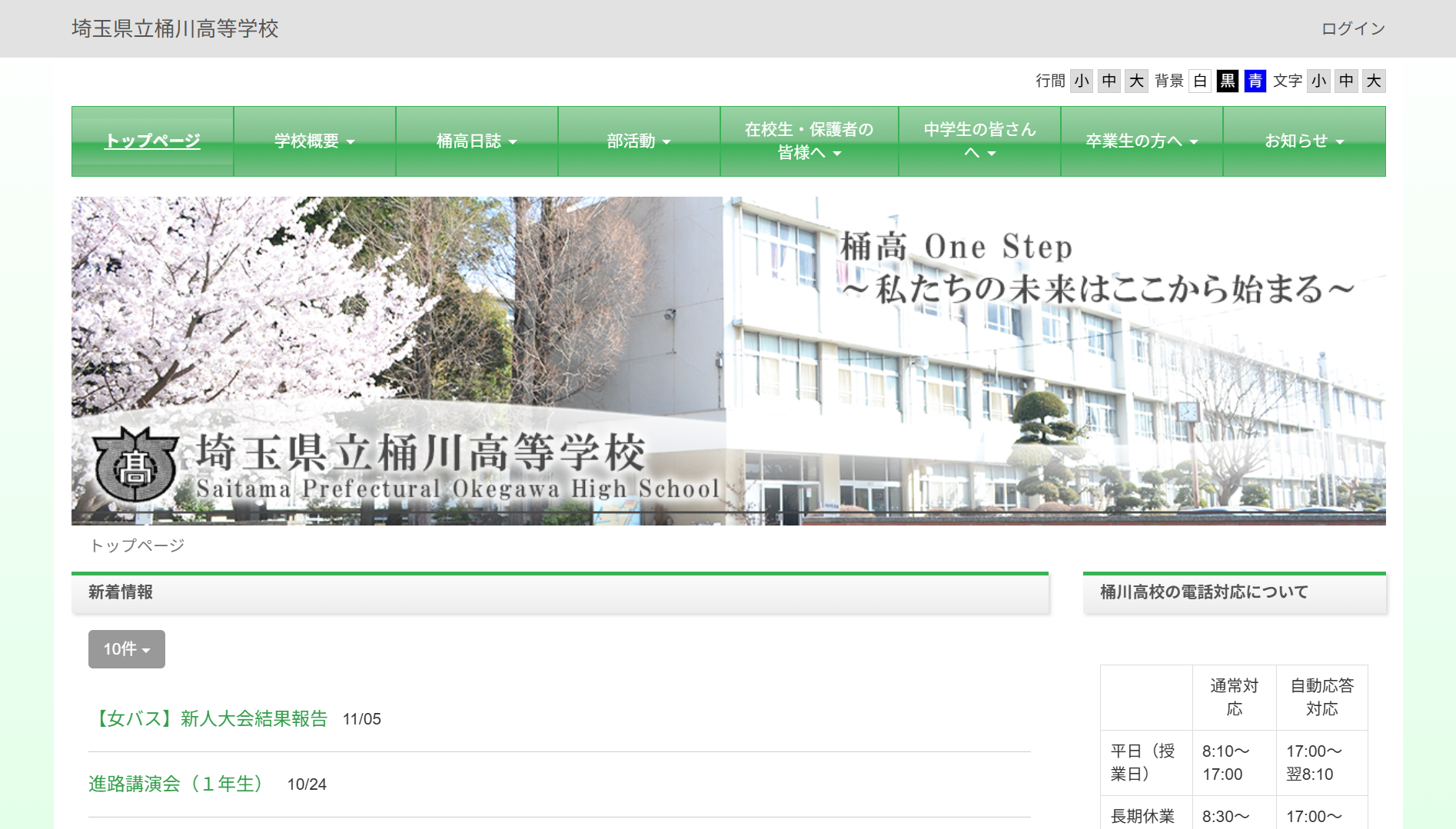The width and height of the screenshot is (1456, 829).
Task: Click the 10/24 date next to 進路講演会
Action: pyautogui.click(x=307, y=785)
